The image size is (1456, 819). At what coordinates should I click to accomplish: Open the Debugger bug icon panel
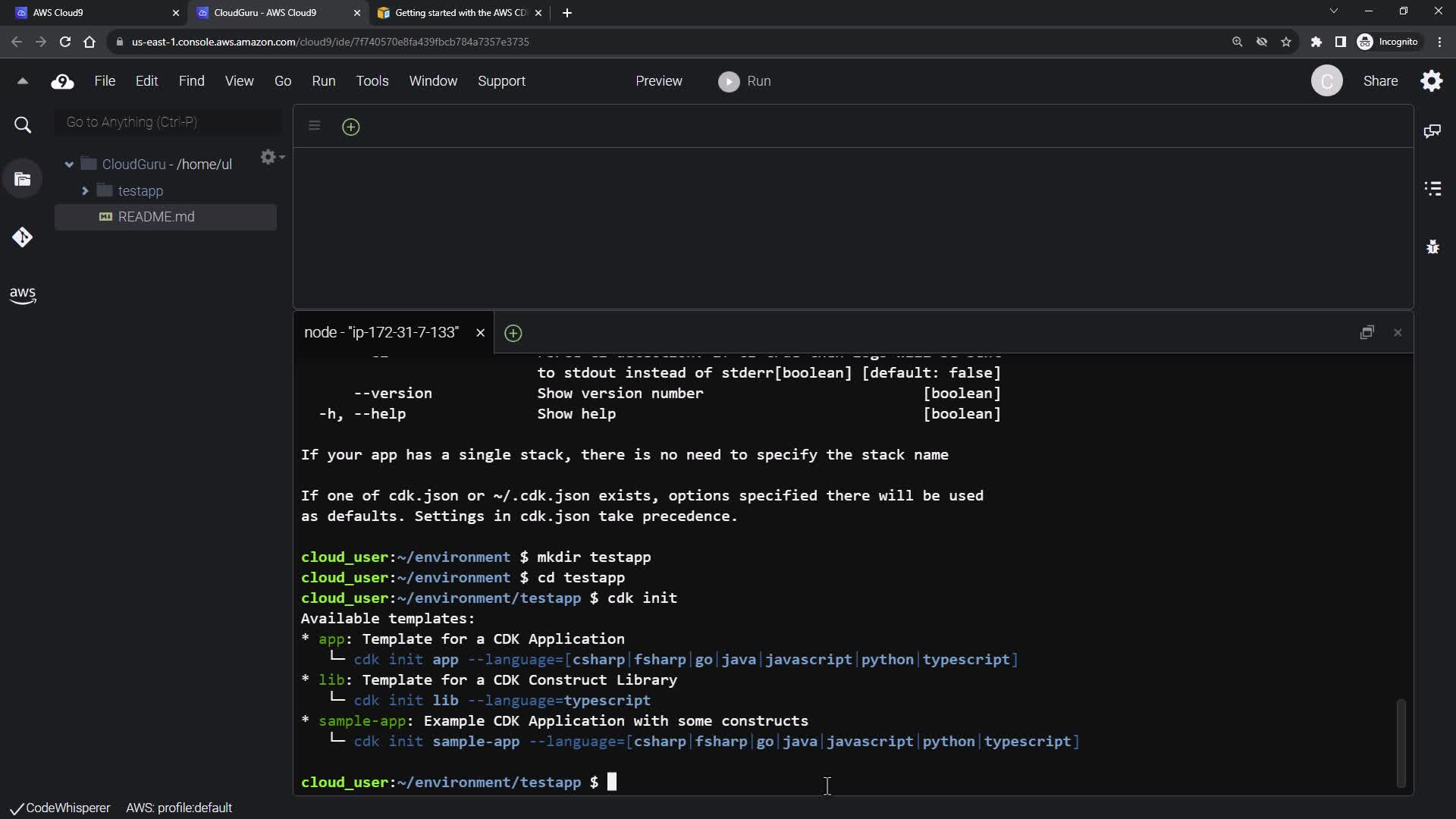click(x=1432, y=246)
